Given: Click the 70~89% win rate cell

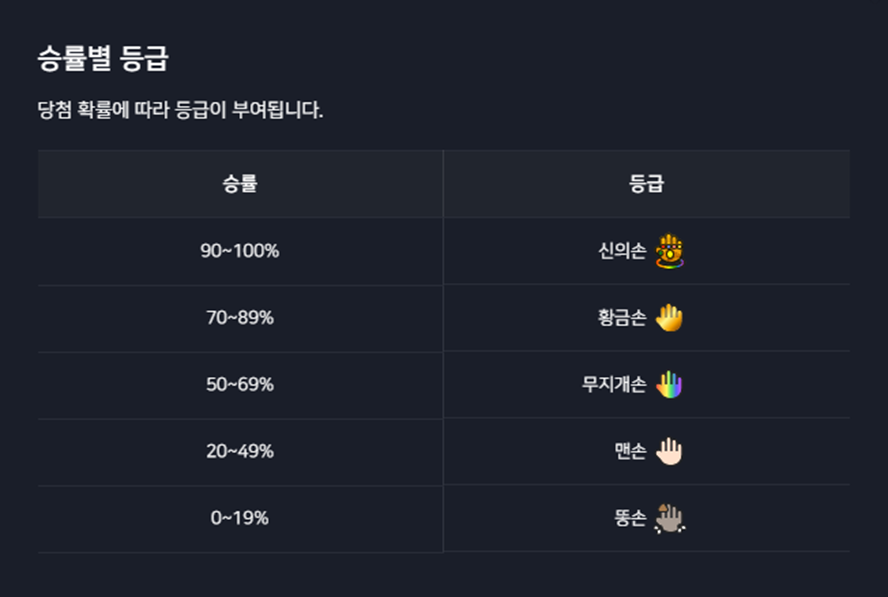Looking at the screenshot, I should [240, 318].
